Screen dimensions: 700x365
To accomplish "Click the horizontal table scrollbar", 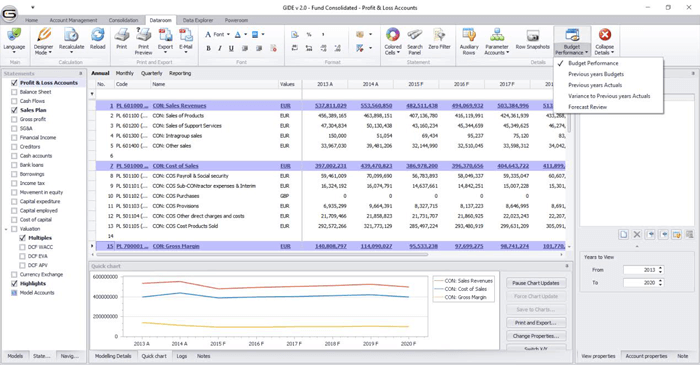I will coord(262,255).
